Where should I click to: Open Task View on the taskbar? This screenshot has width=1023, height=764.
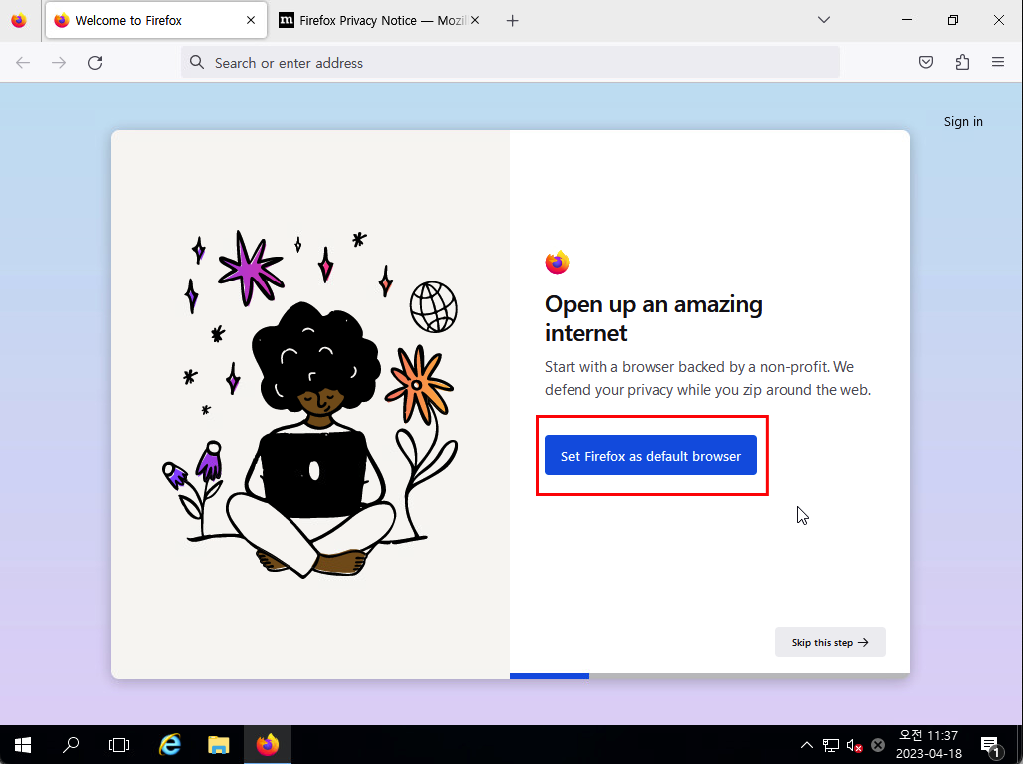point(119,744)
